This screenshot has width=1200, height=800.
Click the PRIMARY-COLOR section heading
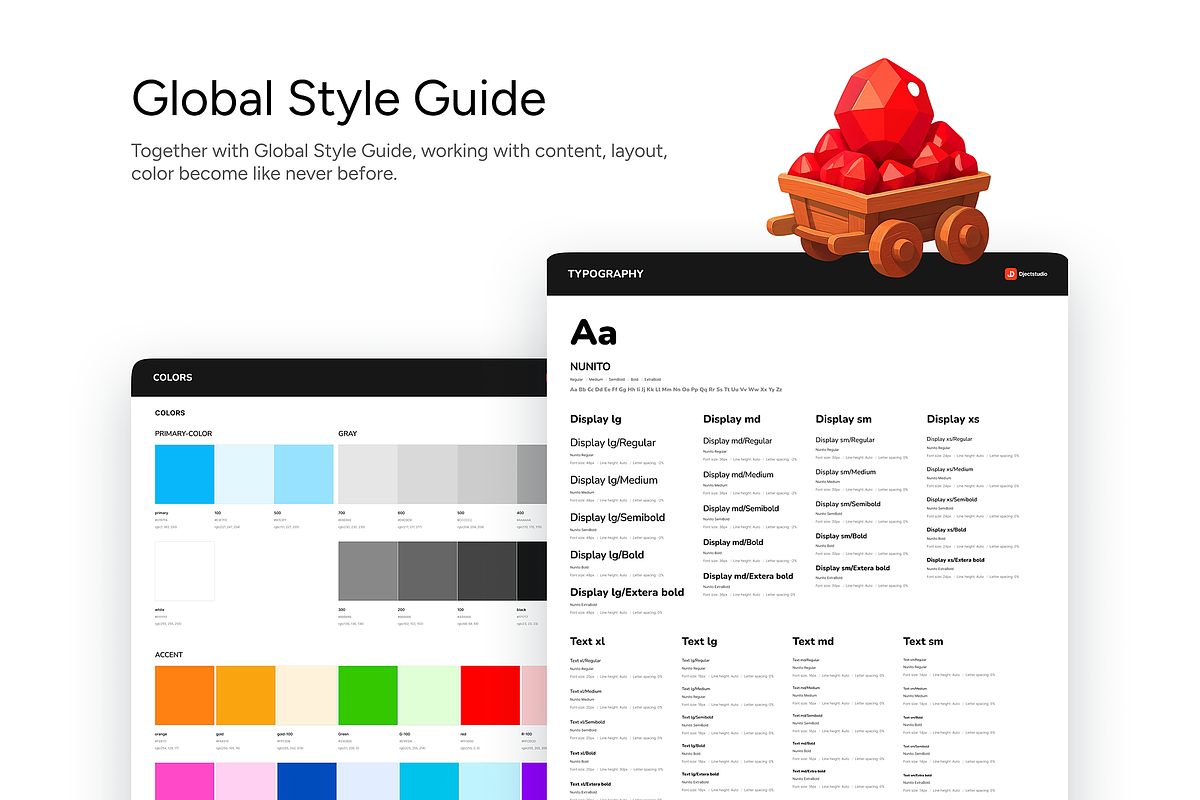[x=184, y=434]
